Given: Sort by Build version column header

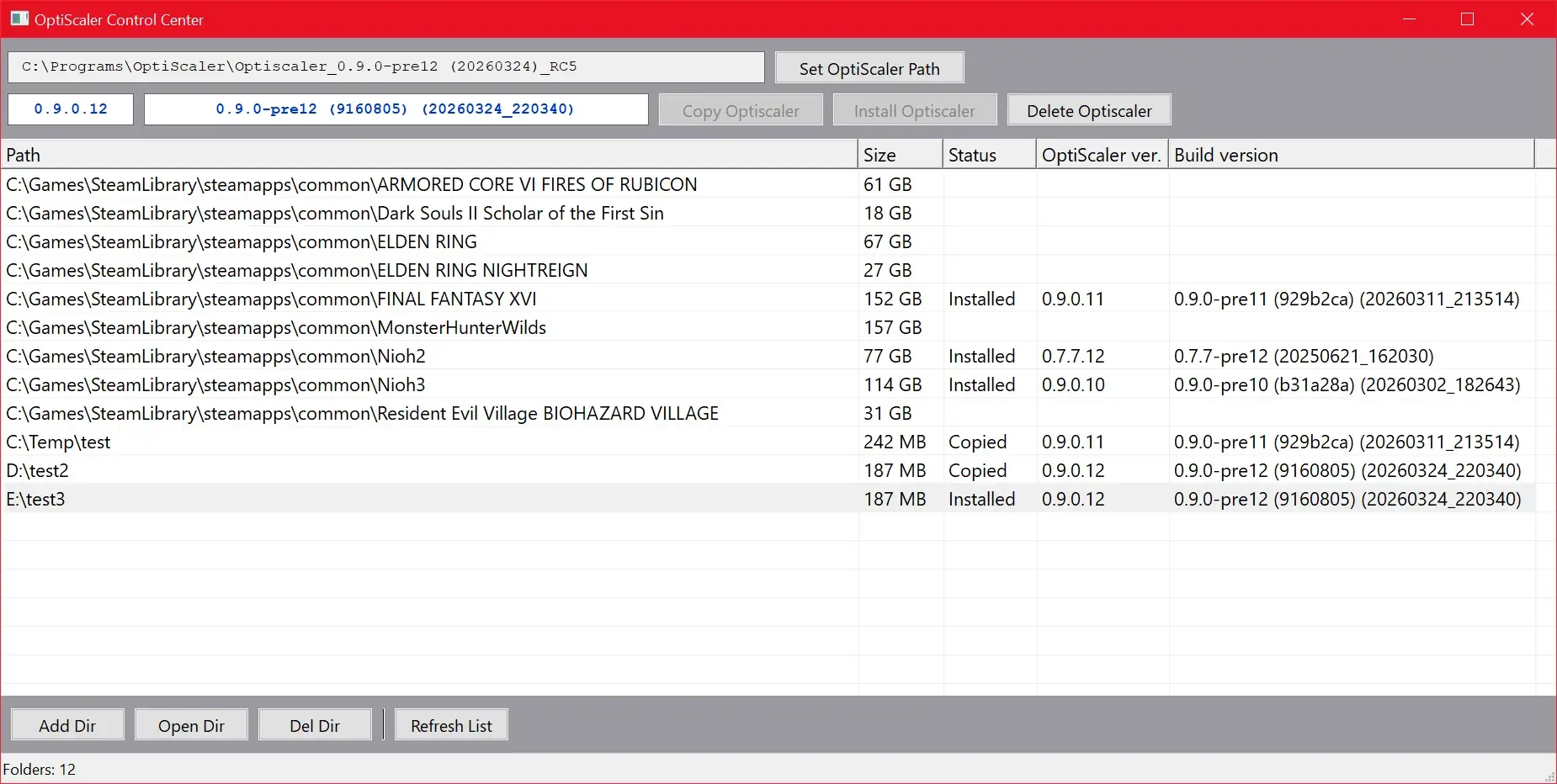Looking at the screenshot, I should point(1352,155).
